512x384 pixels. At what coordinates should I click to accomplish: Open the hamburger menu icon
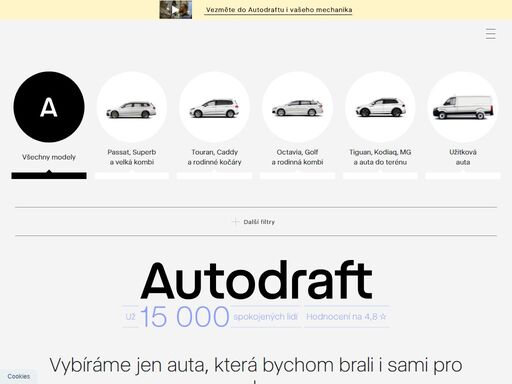(x=490, y=34)
